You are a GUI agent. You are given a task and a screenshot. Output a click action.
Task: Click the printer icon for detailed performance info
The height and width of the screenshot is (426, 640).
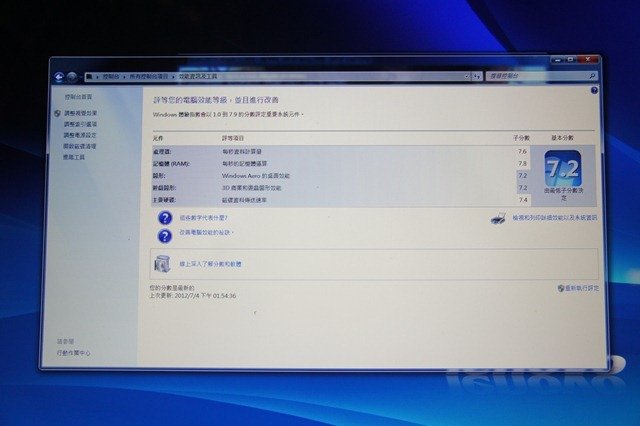click(498, 218)
